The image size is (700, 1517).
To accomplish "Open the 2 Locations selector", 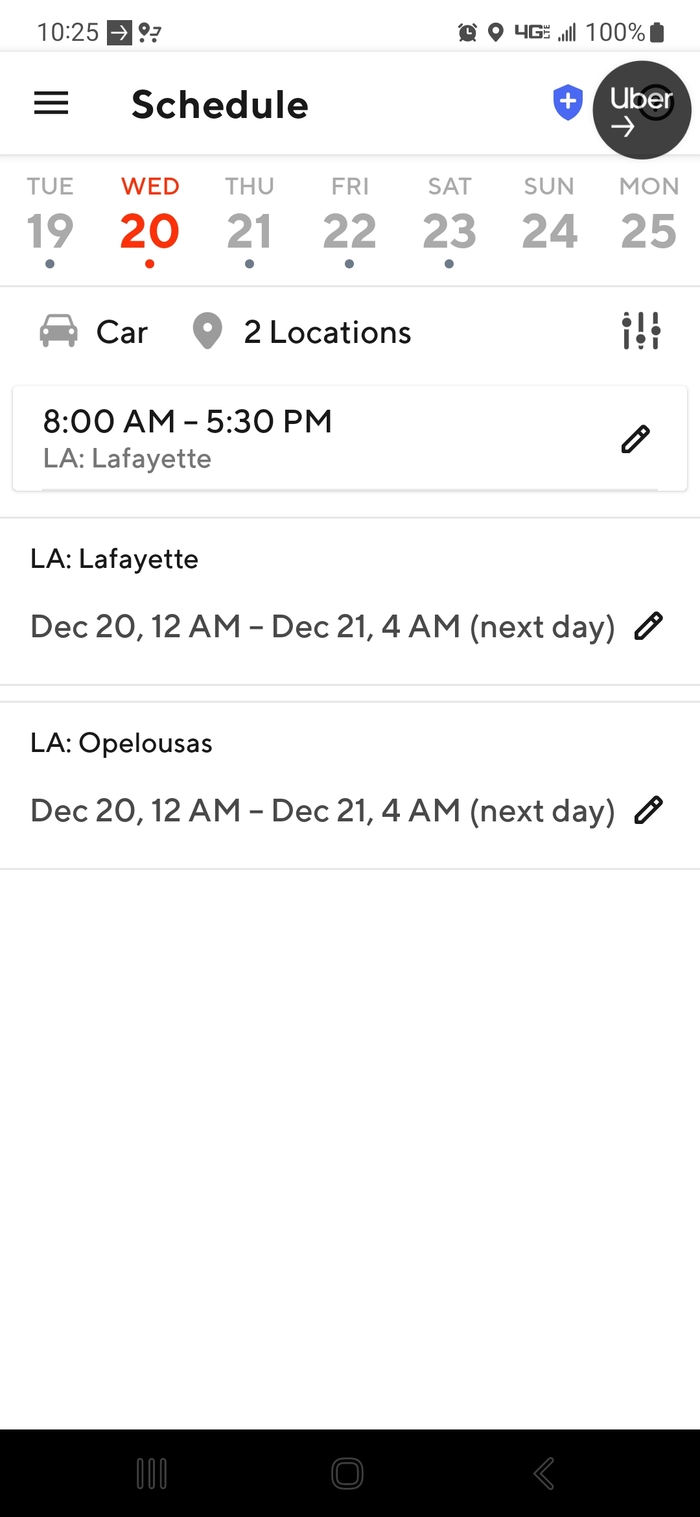I will click(326, 332).
